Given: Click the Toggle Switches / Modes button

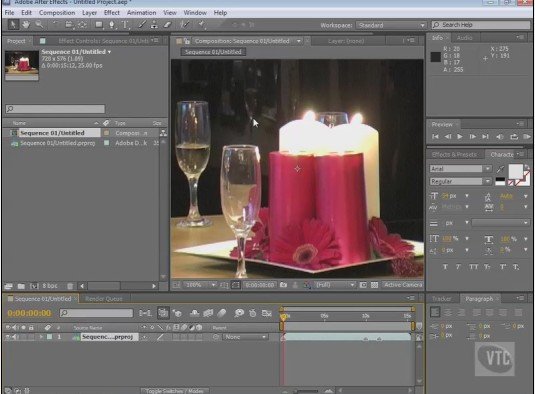Looking at the screenshot, I should pyautogui.click(x=174, y=391).
